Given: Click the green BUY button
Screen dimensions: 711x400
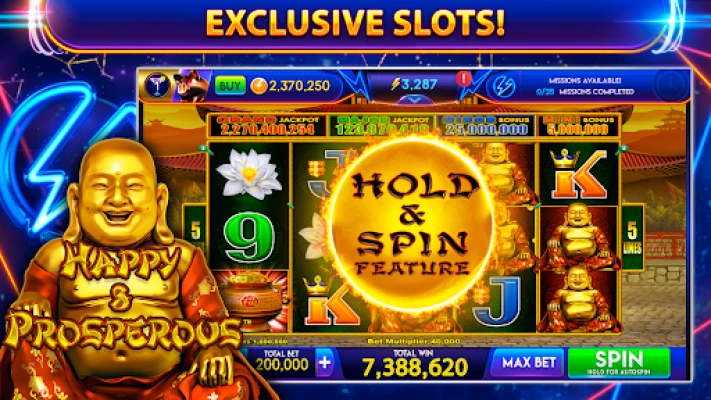Looking at the screenshot, I should (x=230, y=85).
